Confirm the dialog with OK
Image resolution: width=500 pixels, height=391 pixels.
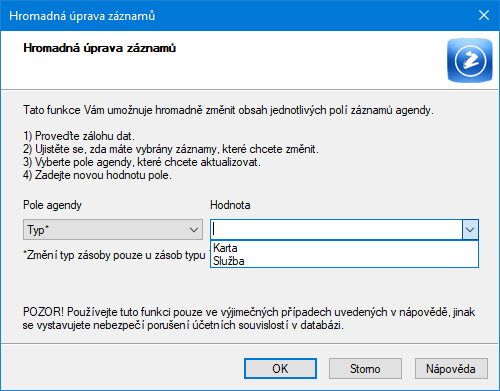click(x=280, y=368)
